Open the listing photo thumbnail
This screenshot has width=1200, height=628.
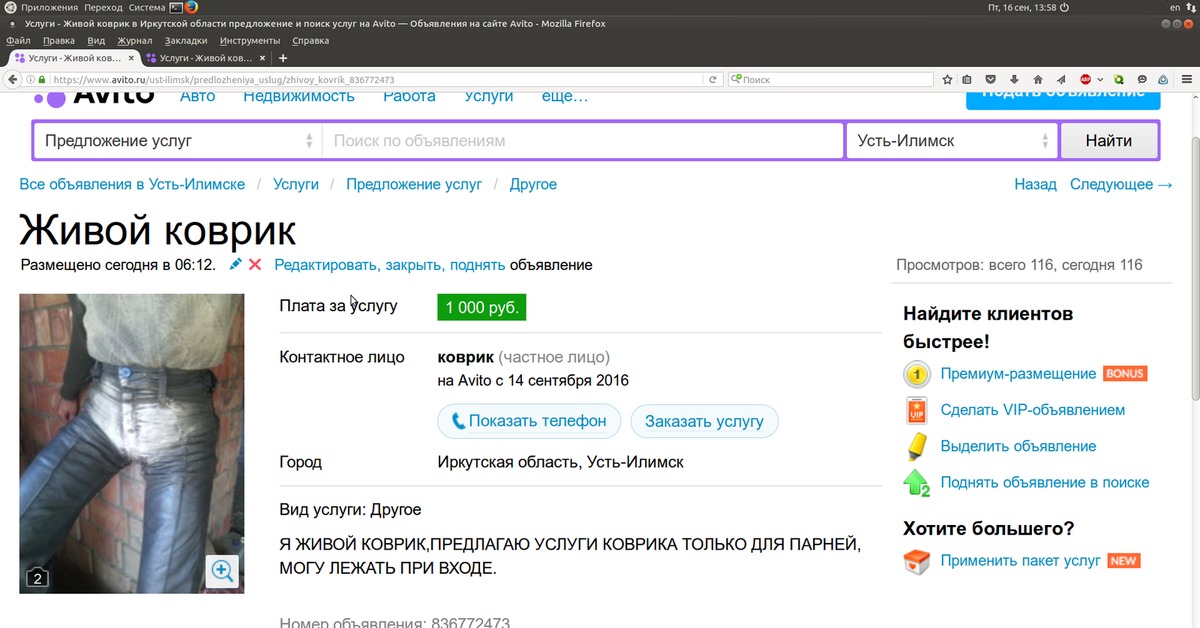tap(131, 443)
